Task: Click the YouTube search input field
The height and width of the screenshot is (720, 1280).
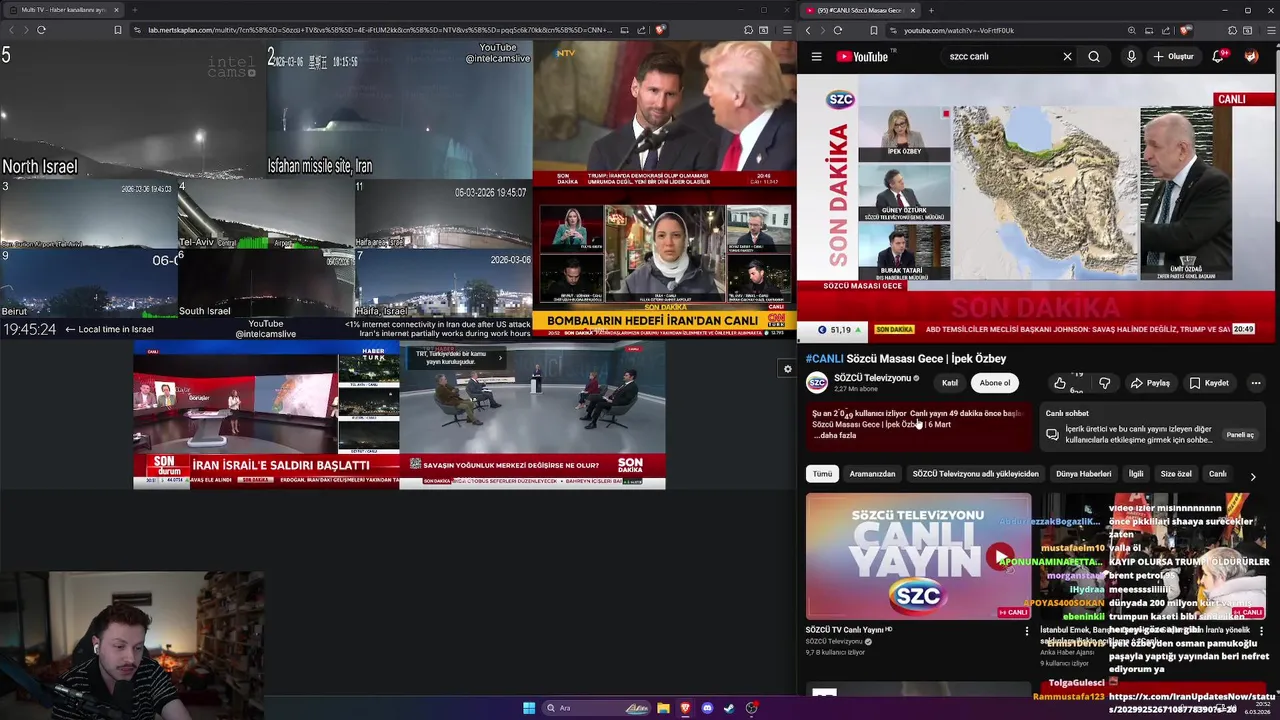Action: (1000, 57)
